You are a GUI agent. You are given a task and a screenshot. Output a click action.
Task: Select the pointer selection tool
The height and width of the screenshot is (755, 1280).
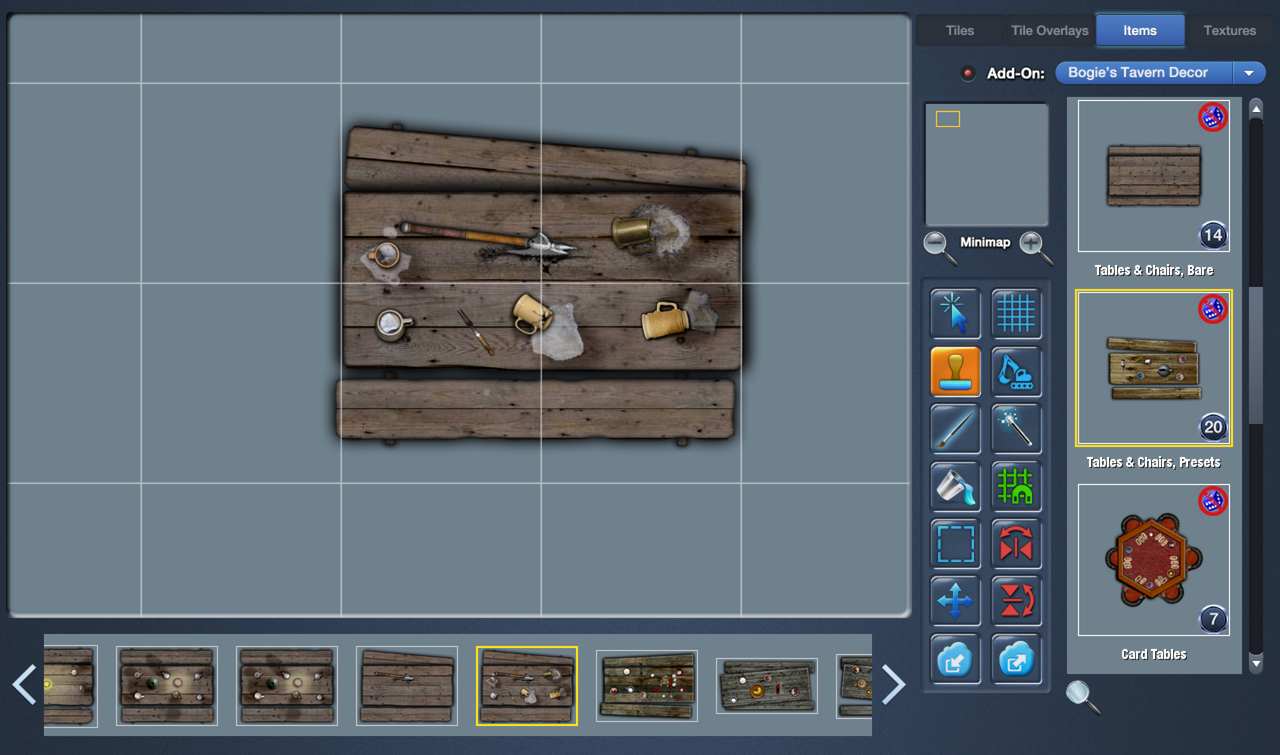955,314
